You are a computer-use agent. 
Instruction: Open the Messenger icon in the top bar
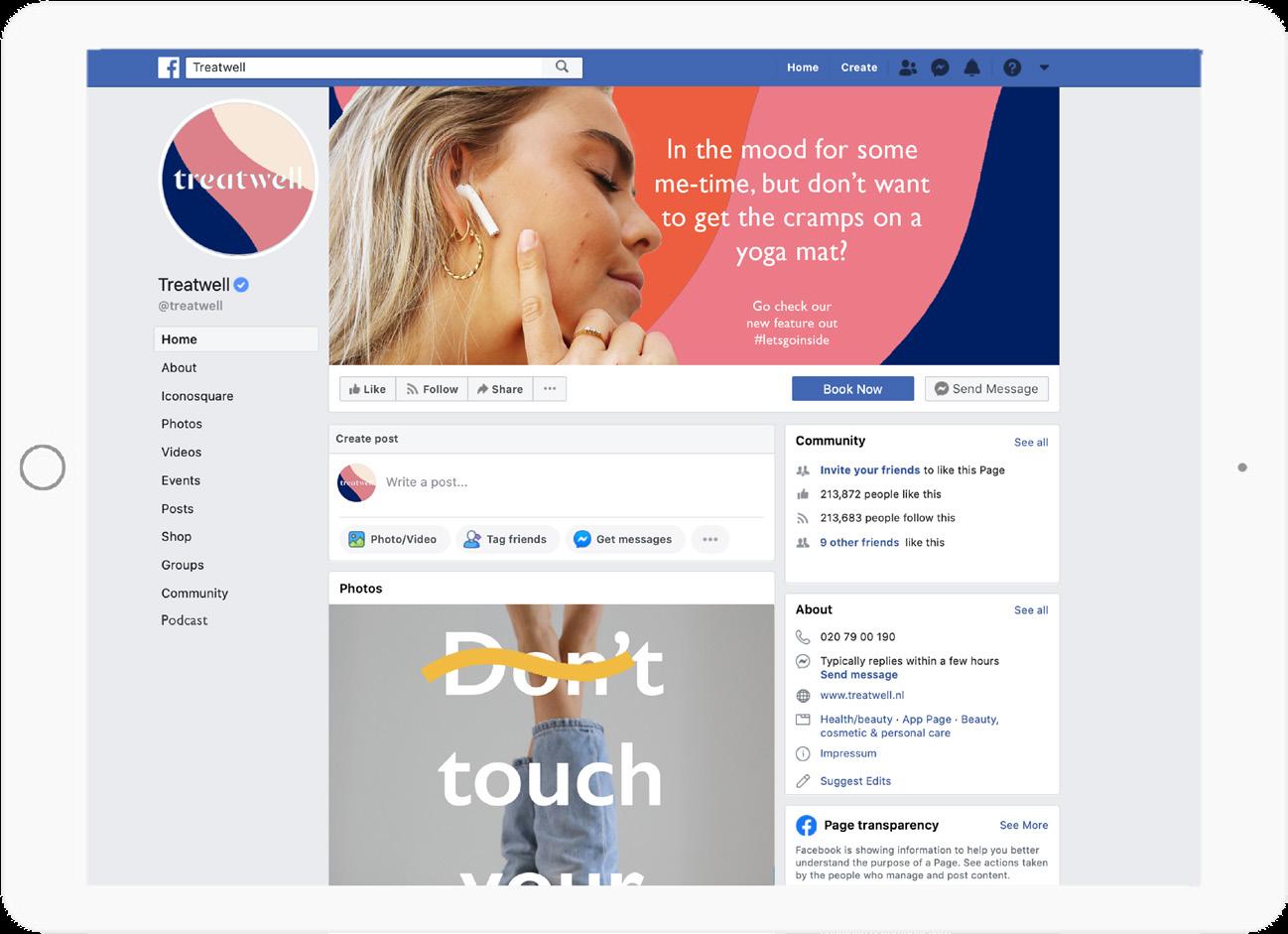(940, 67)
